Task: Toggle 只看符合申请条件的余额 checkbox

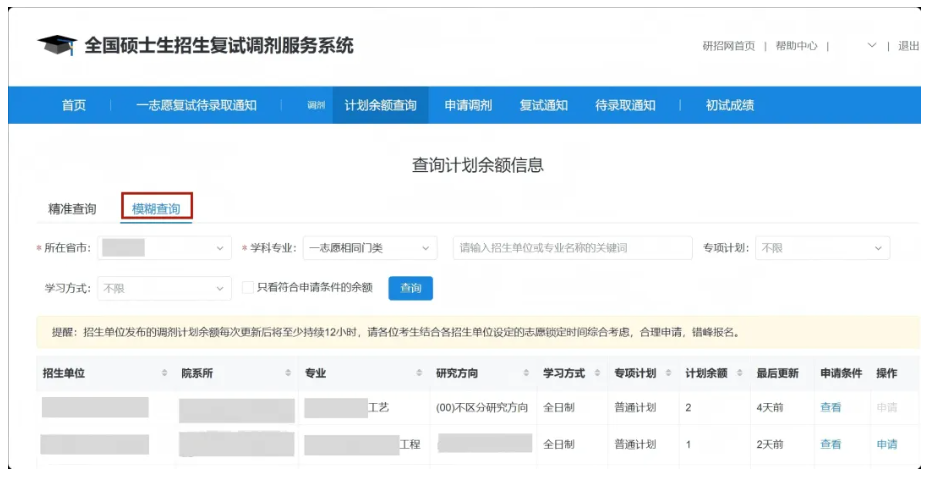Action: pos(248,288)
